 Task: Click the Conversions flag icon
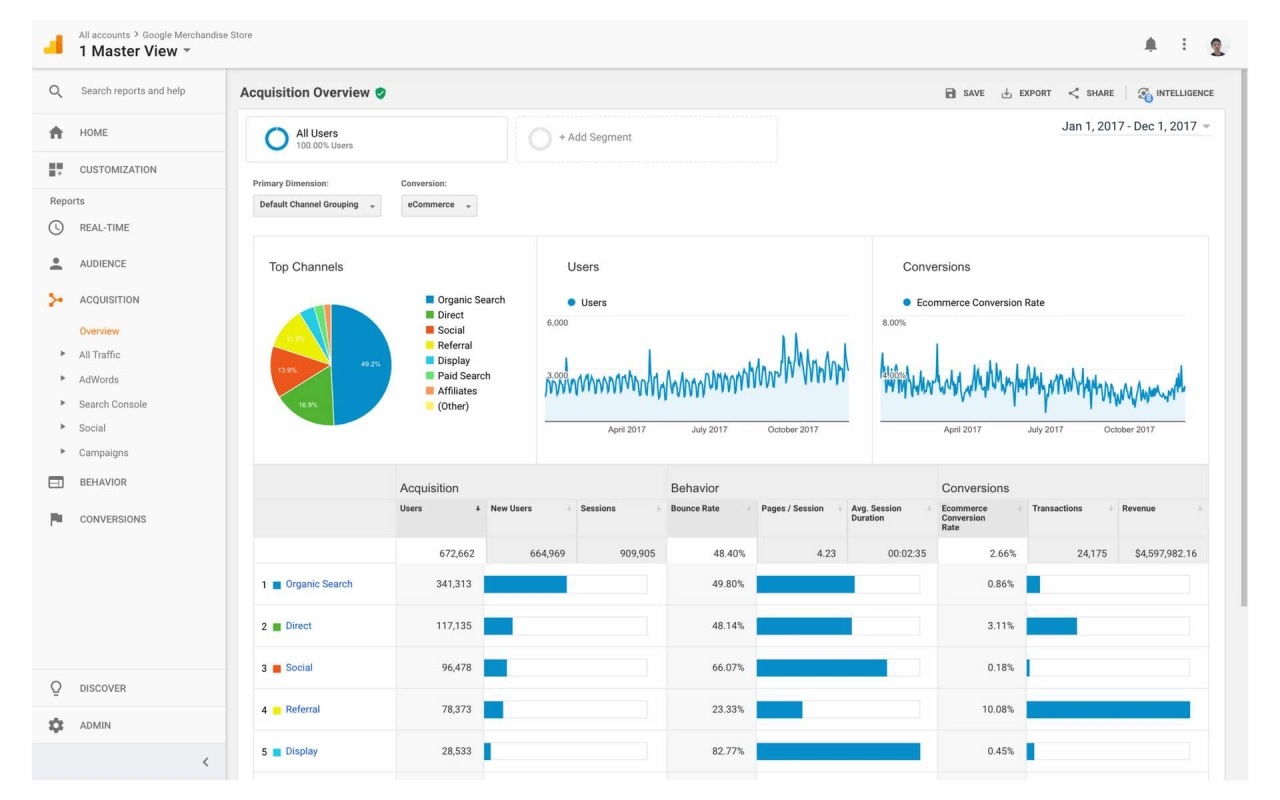[x=56, y=519]
